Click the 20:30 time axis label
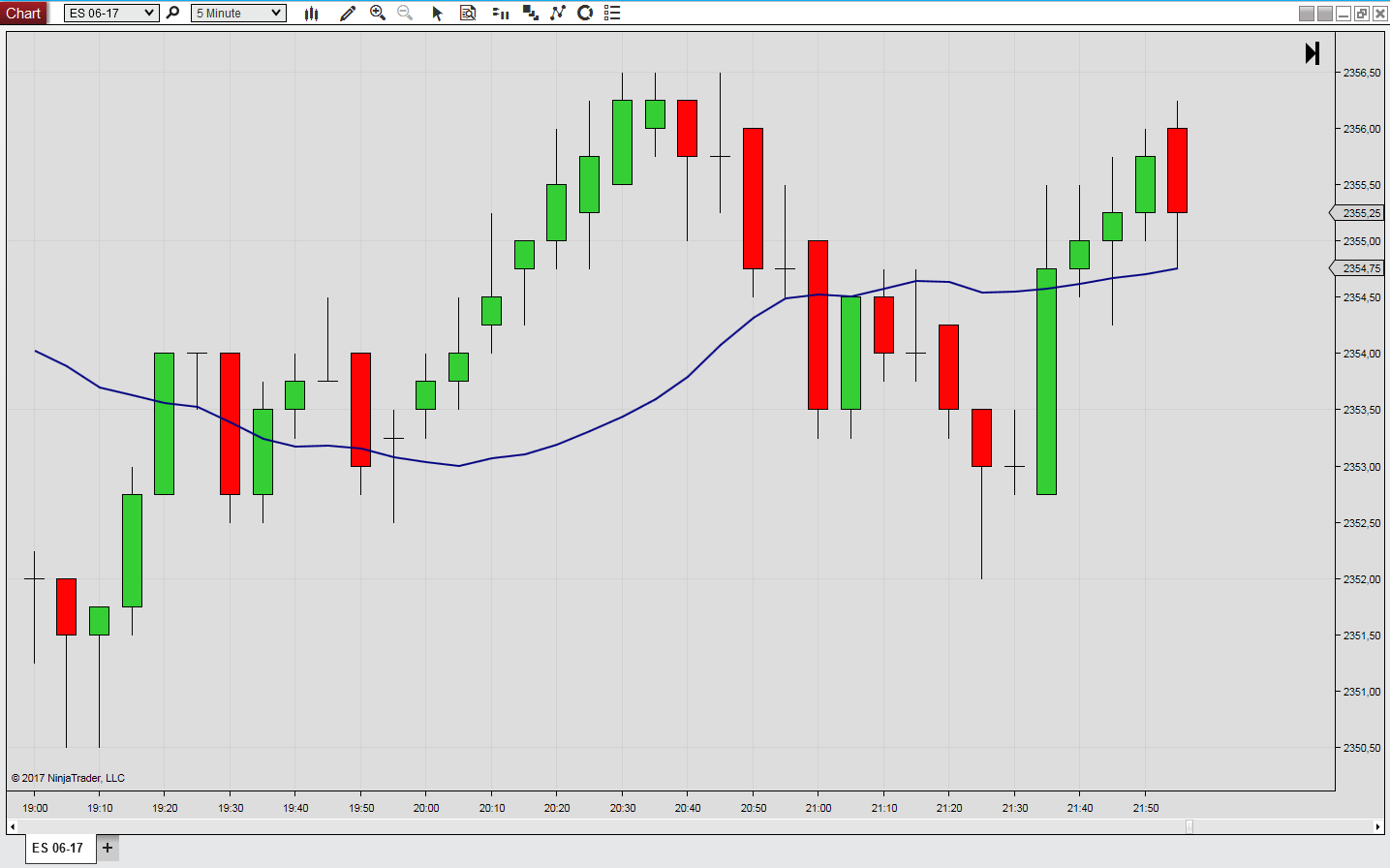Screen dimensions: 1390x868 tap(623, 808)
